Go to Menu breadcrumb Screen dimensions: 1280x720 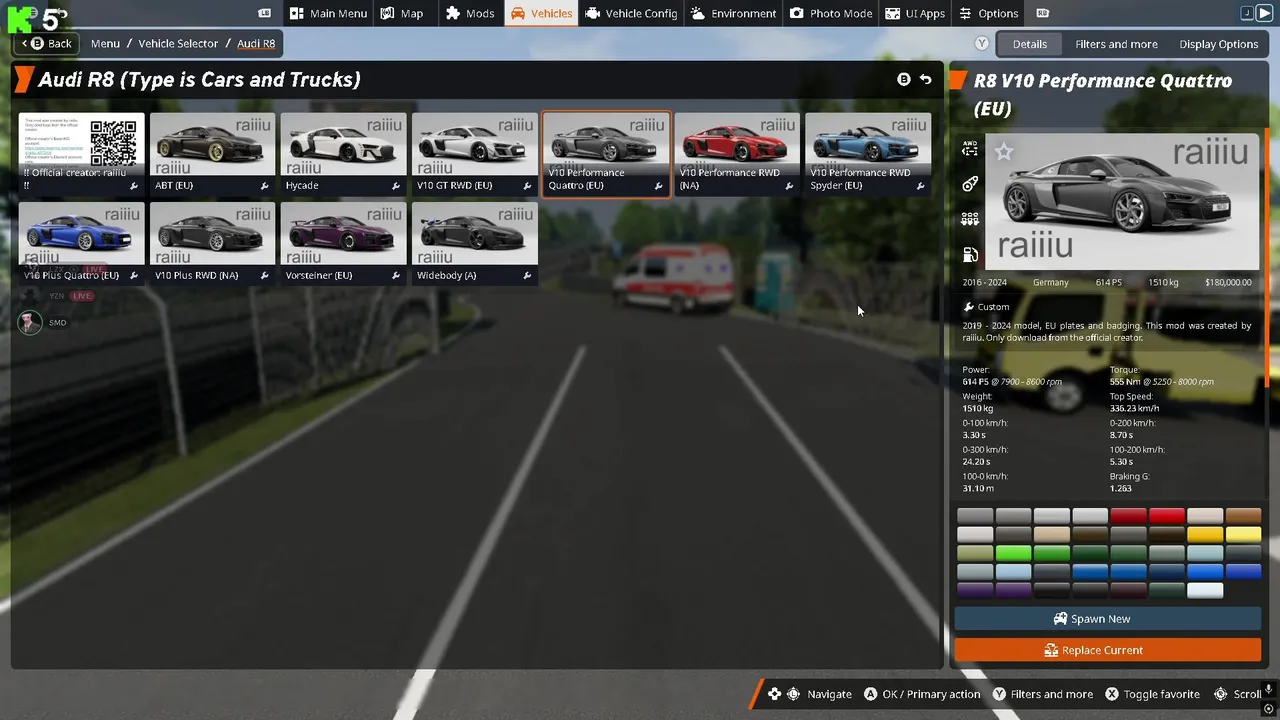point(105,43)
